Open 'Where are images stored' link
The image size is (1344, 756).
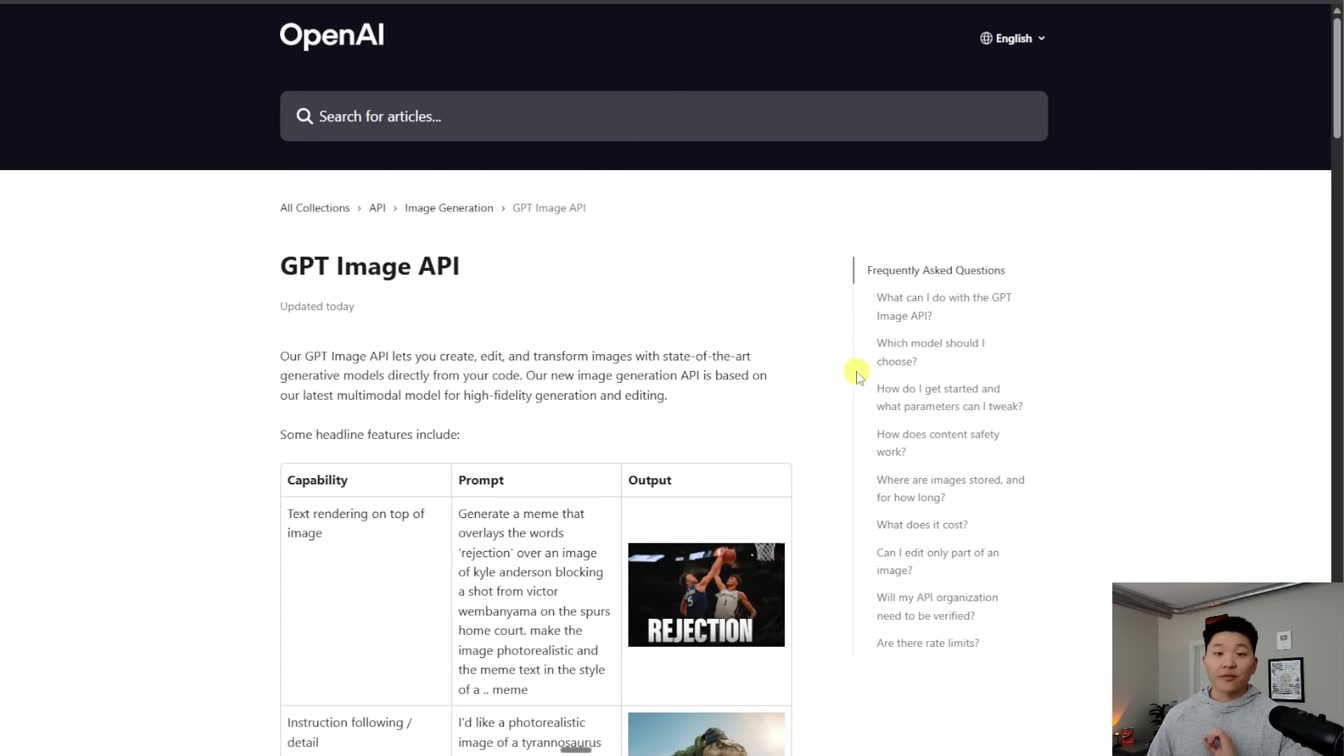point(950,488)
